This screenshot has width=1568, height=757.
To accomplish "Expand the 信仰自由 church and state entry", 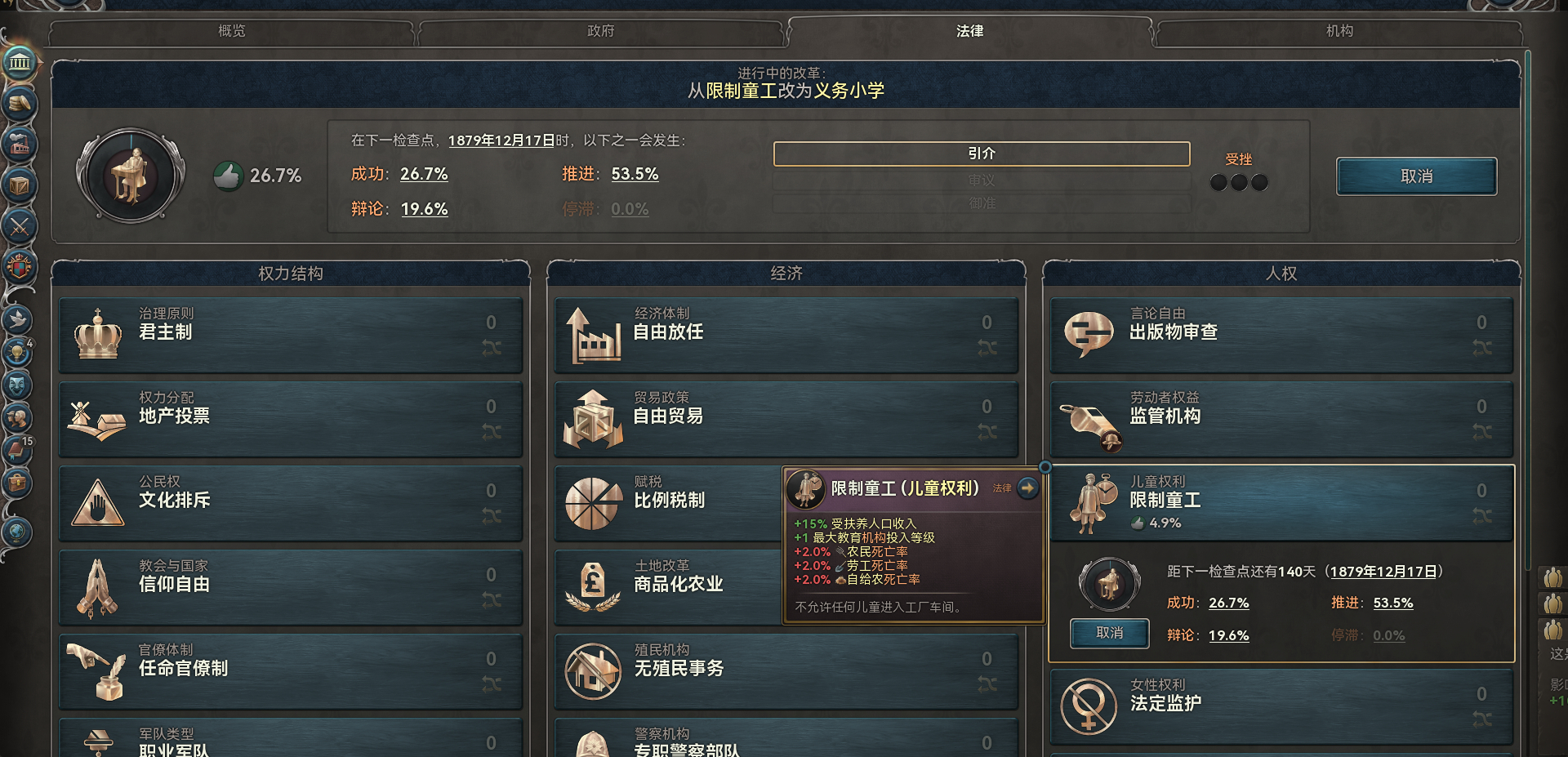I will tap(291, 587).
